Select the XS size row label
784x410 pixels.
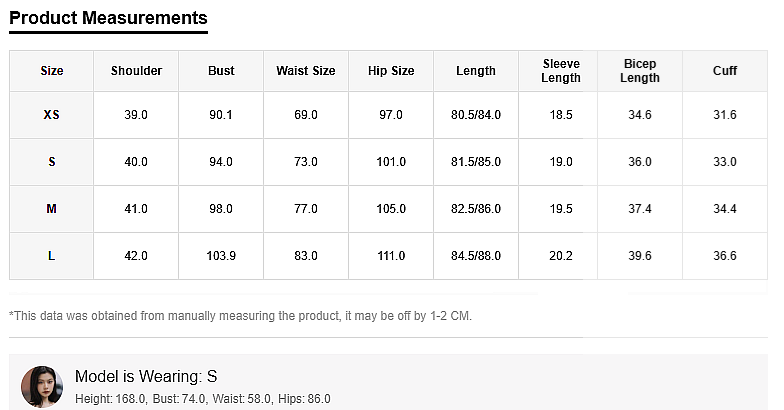coord(52,115)
